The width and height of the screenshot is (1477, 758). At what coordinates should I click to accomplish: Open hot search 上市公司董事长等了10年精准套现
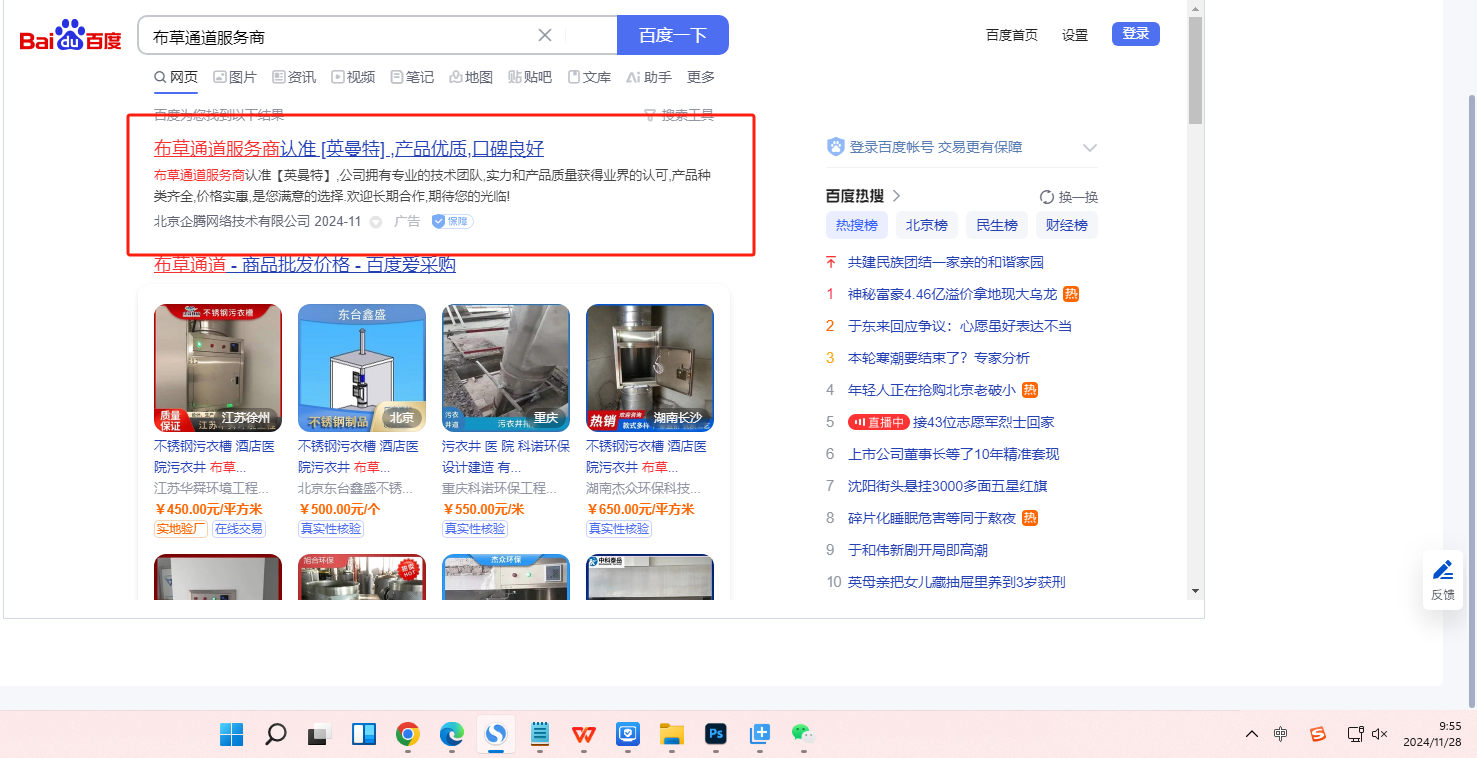click(953, 454)
